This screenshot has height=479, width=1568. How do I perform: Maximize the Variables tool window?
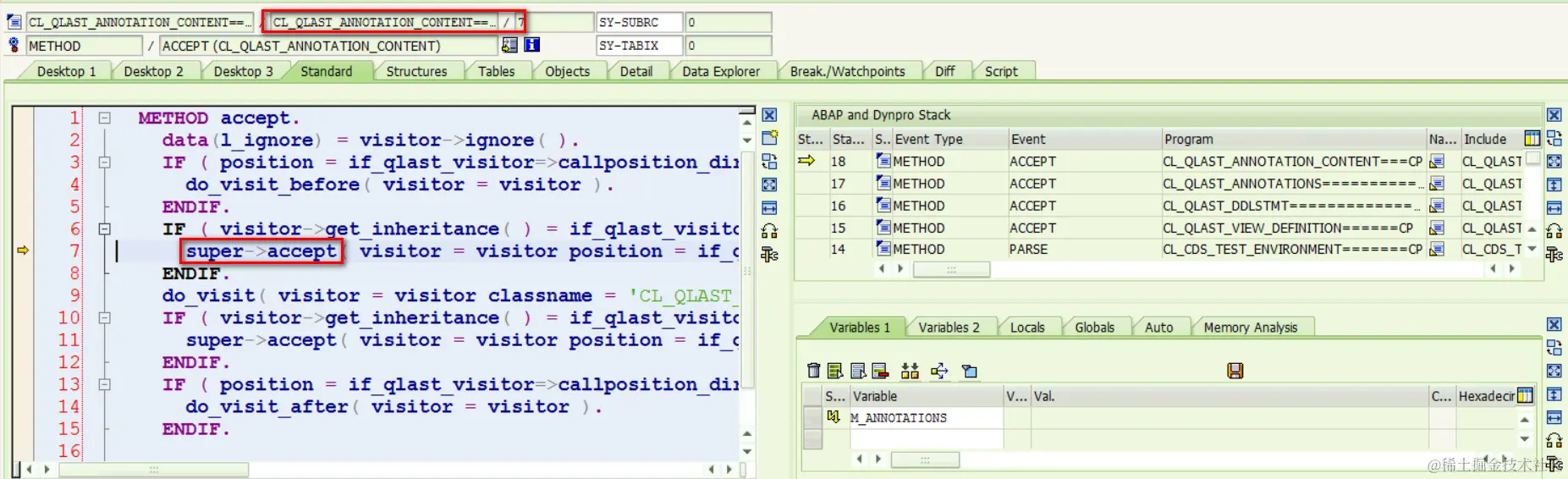1554,371
